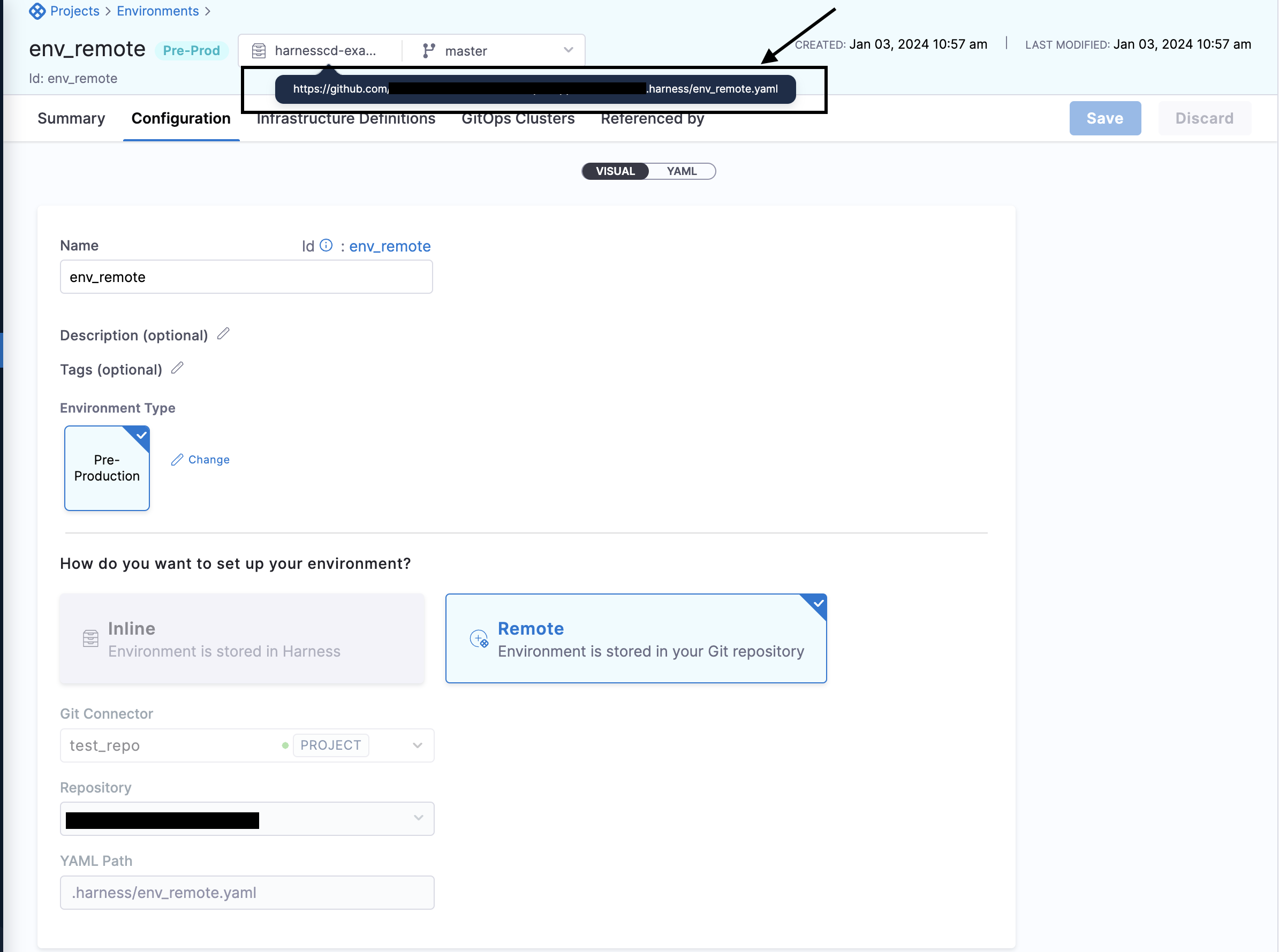Click the repository icon beside harnesscd-exa...

click(x=259, y=51)
